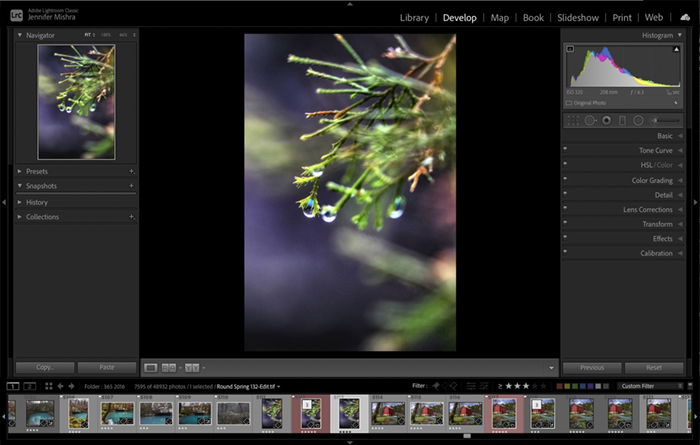Enable the Original Photo checkbox

(x=569, y=103)
